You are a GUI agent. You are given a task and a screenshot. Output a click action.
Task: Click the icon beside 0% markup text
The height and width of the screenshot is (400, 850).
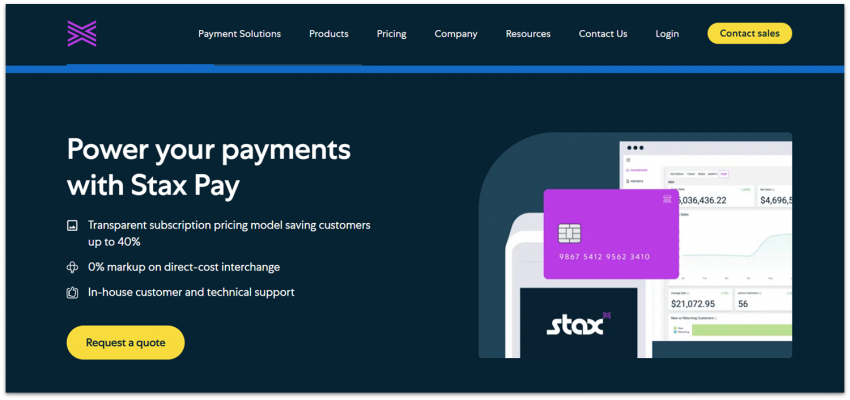(x=72, y=267)
